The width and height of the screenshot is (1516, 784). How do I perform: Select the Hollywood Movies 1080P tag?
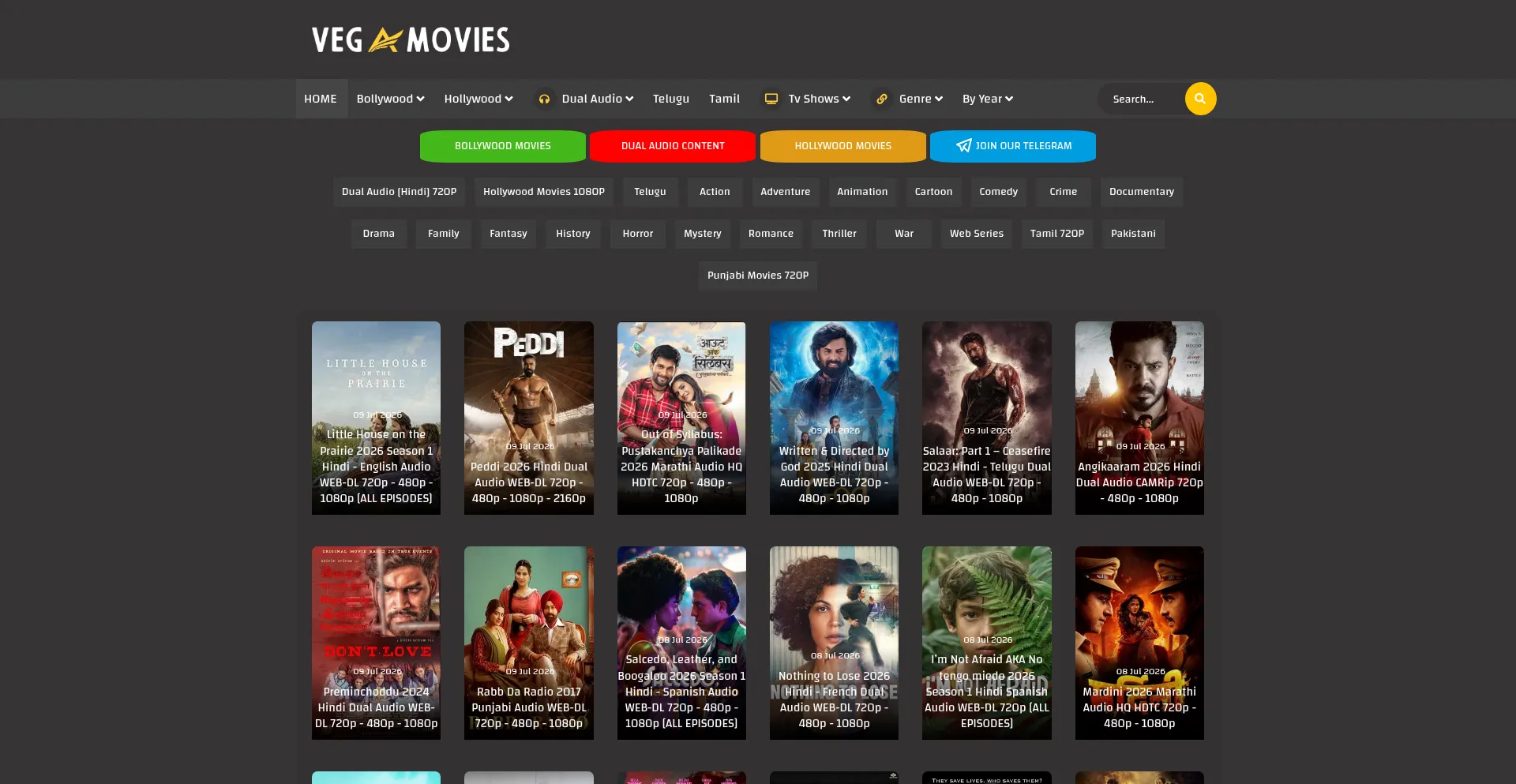[x=544, y=192]
